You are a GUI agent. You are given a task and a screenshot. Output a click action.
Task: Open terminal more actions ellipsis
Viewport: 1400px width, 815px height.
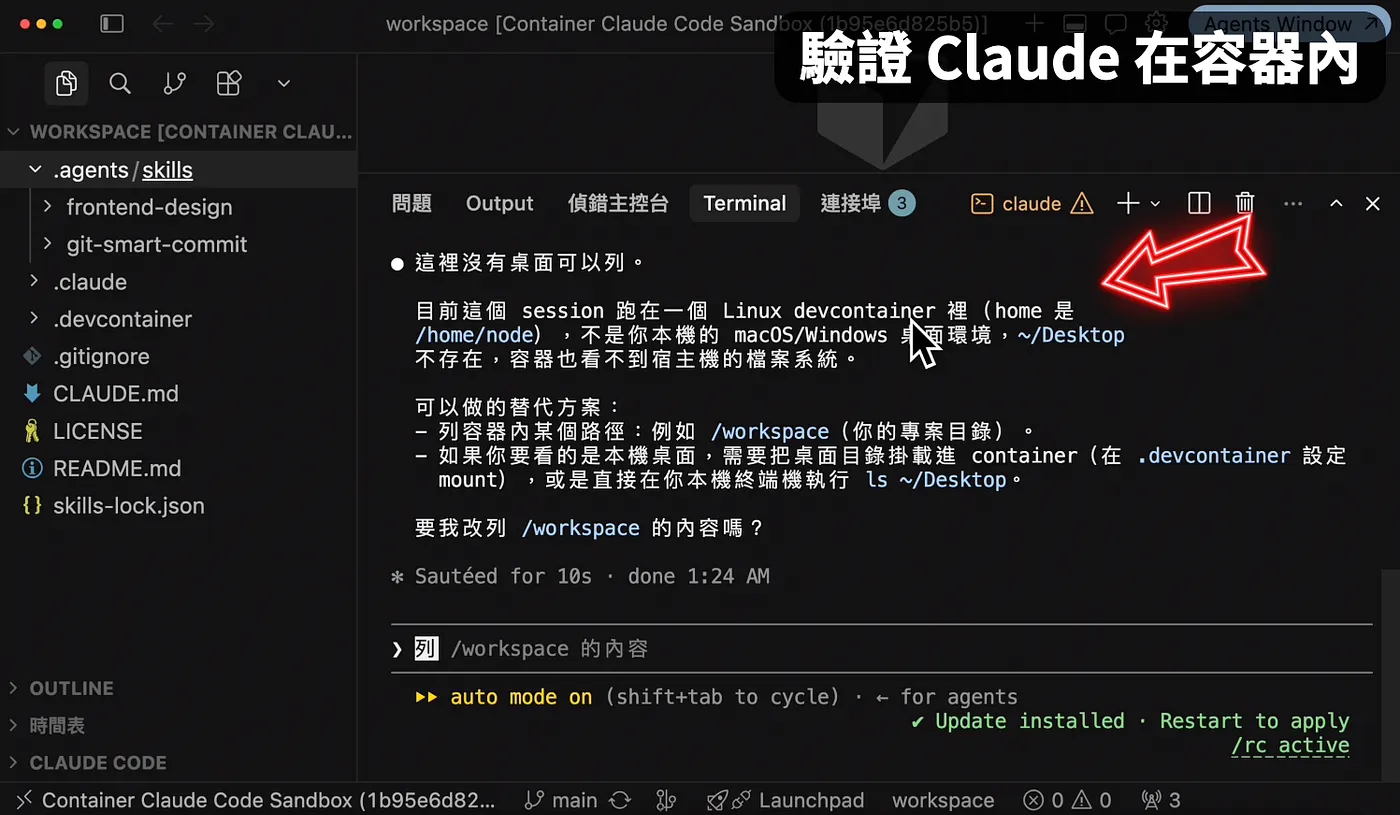coord(1293,203)
